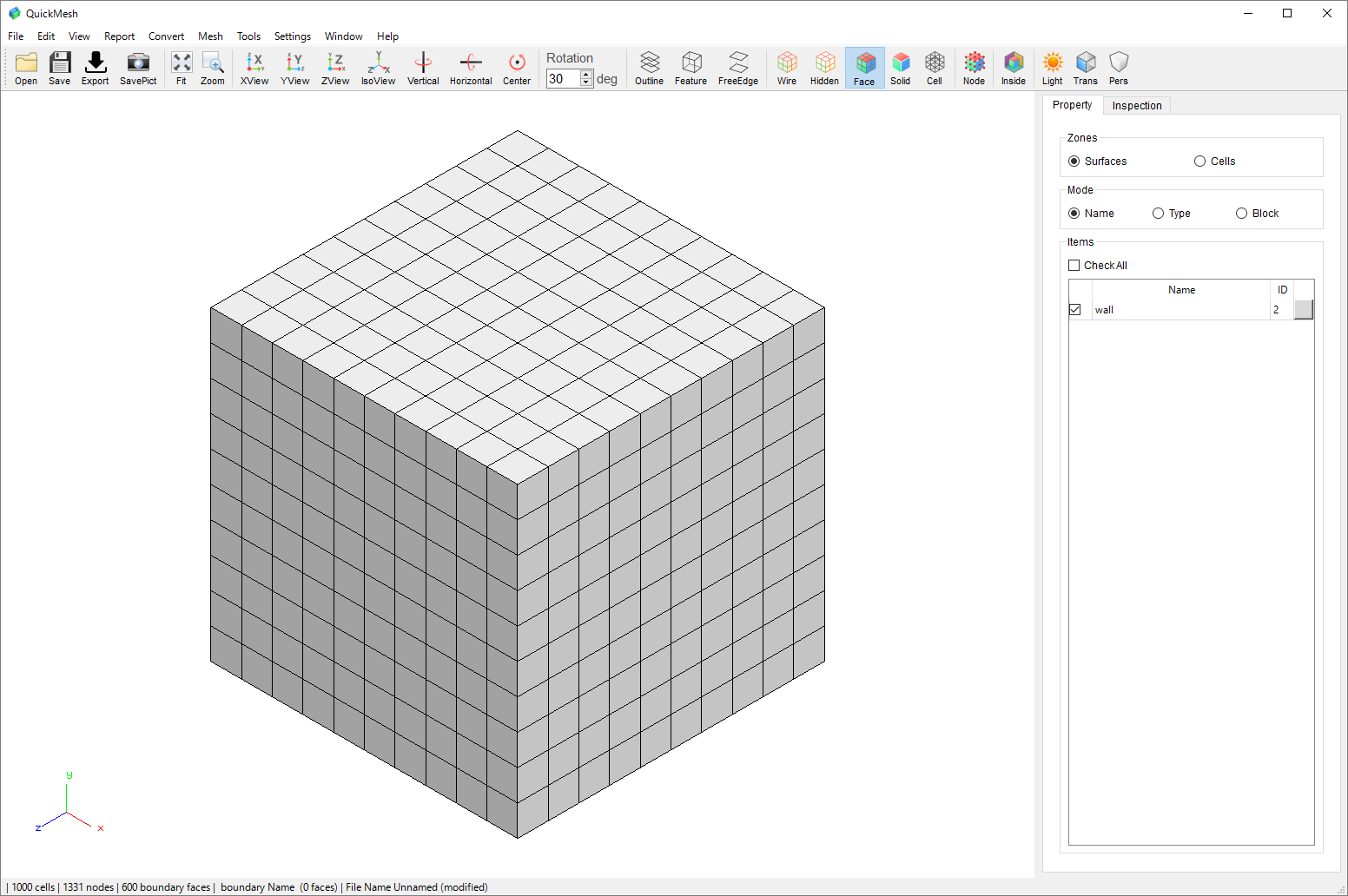Click the wall row ID value 2
This screenshot has width=1348, height=896.
1277,310
